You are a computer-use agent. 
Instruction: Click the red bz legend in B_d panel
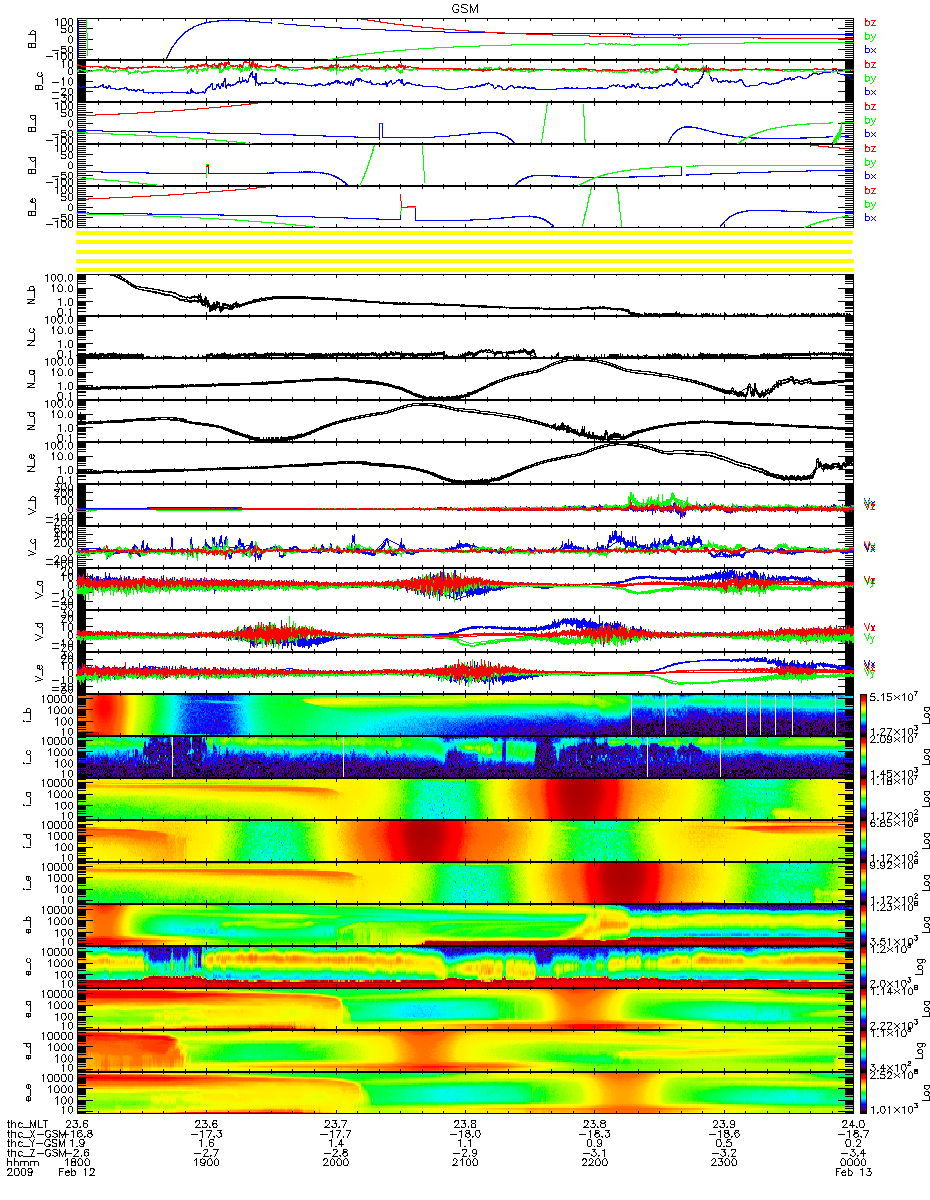point(869,148)
